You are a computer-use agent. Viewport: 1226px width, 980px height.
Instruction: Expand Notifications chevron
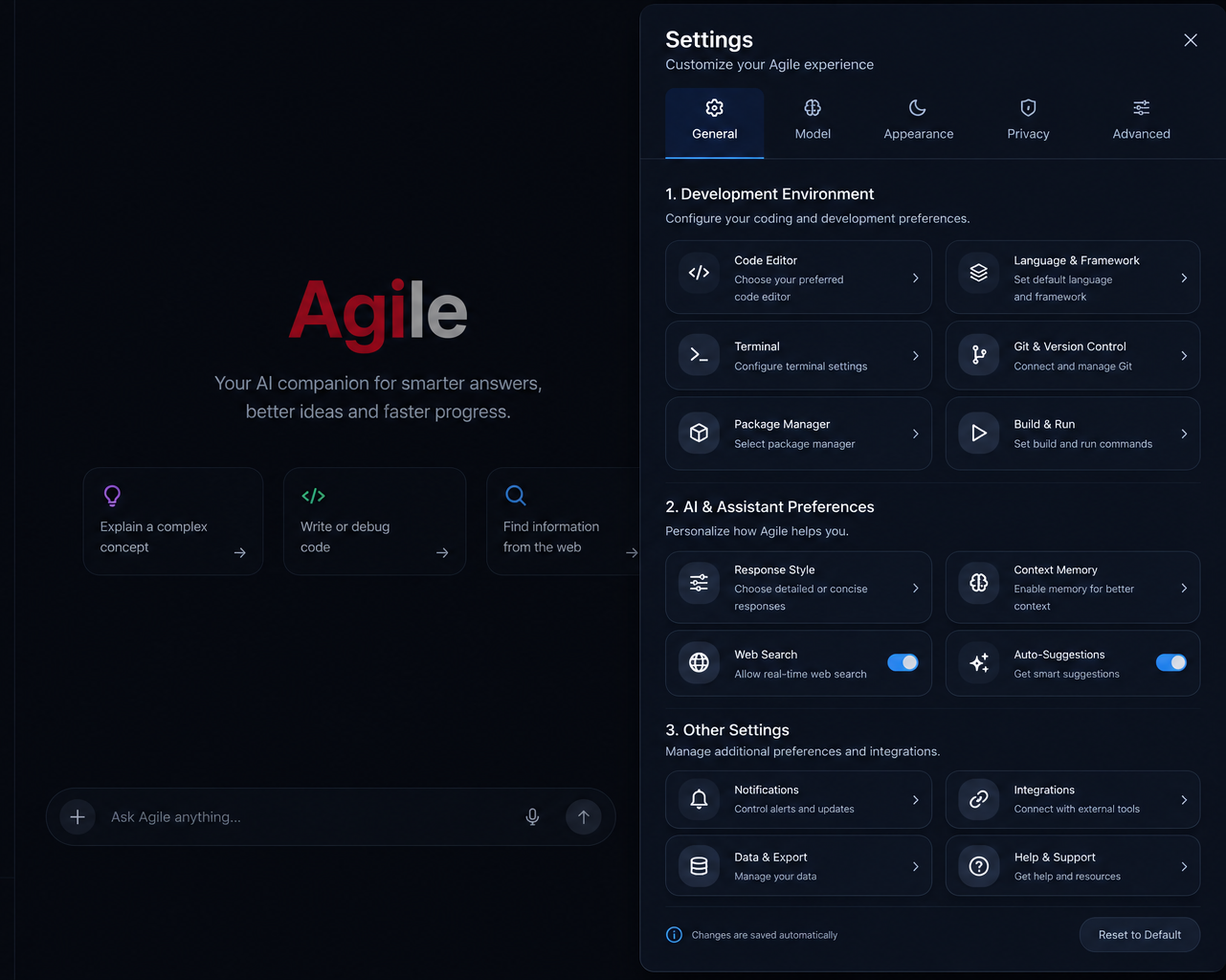[x=916, y=800]
